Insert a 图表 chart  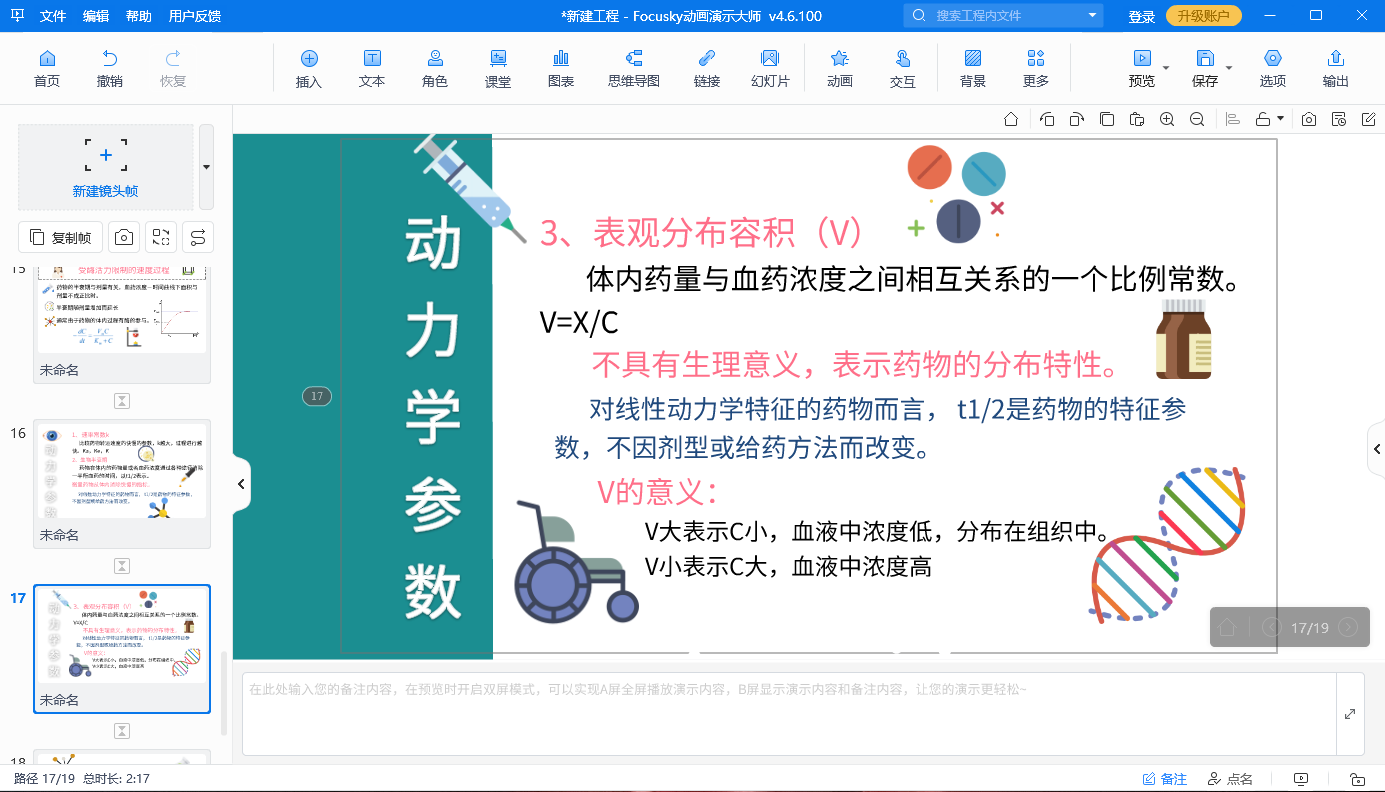(x=561, y=69)
